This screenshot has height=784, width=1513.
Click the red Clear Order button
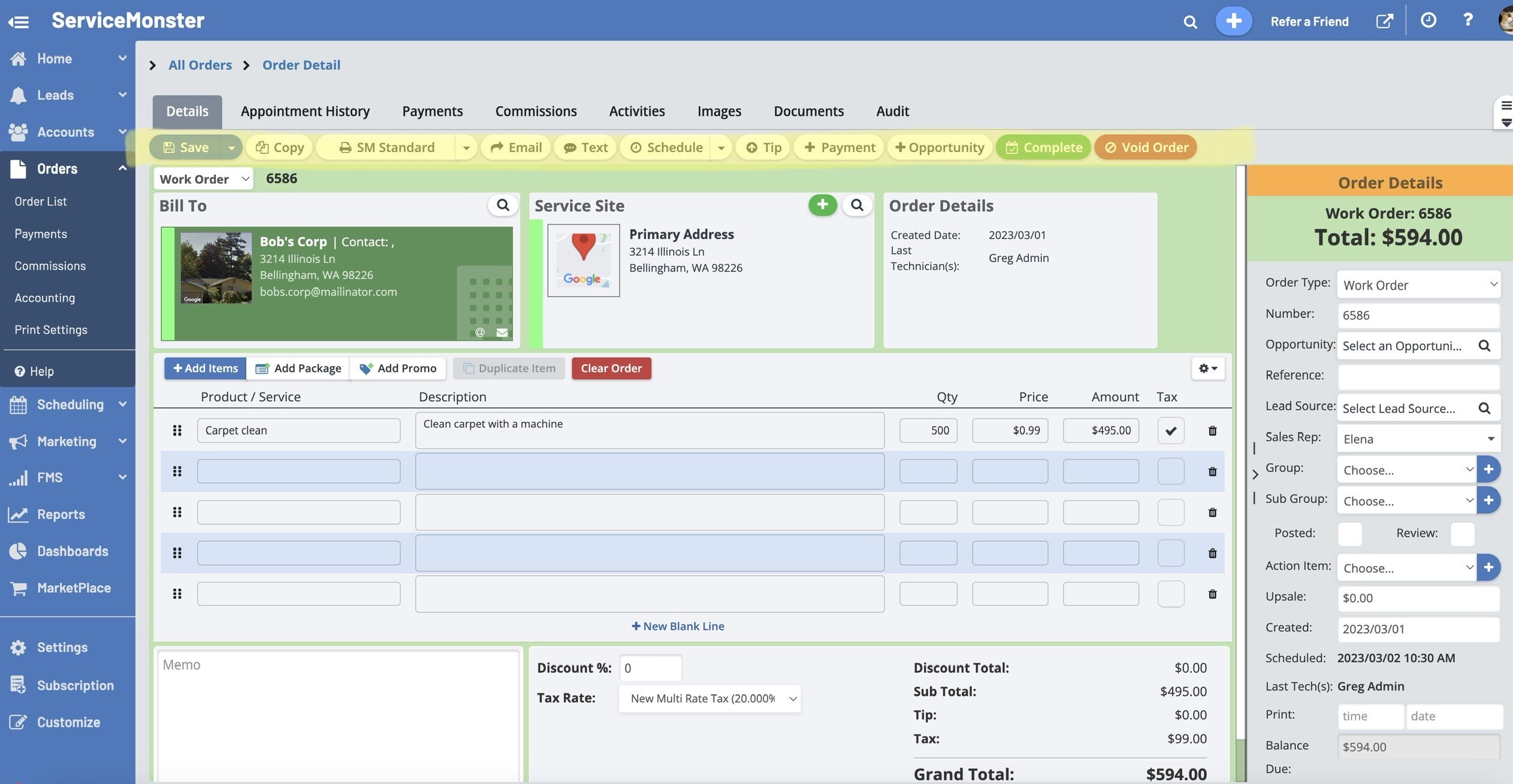(611, 368)
